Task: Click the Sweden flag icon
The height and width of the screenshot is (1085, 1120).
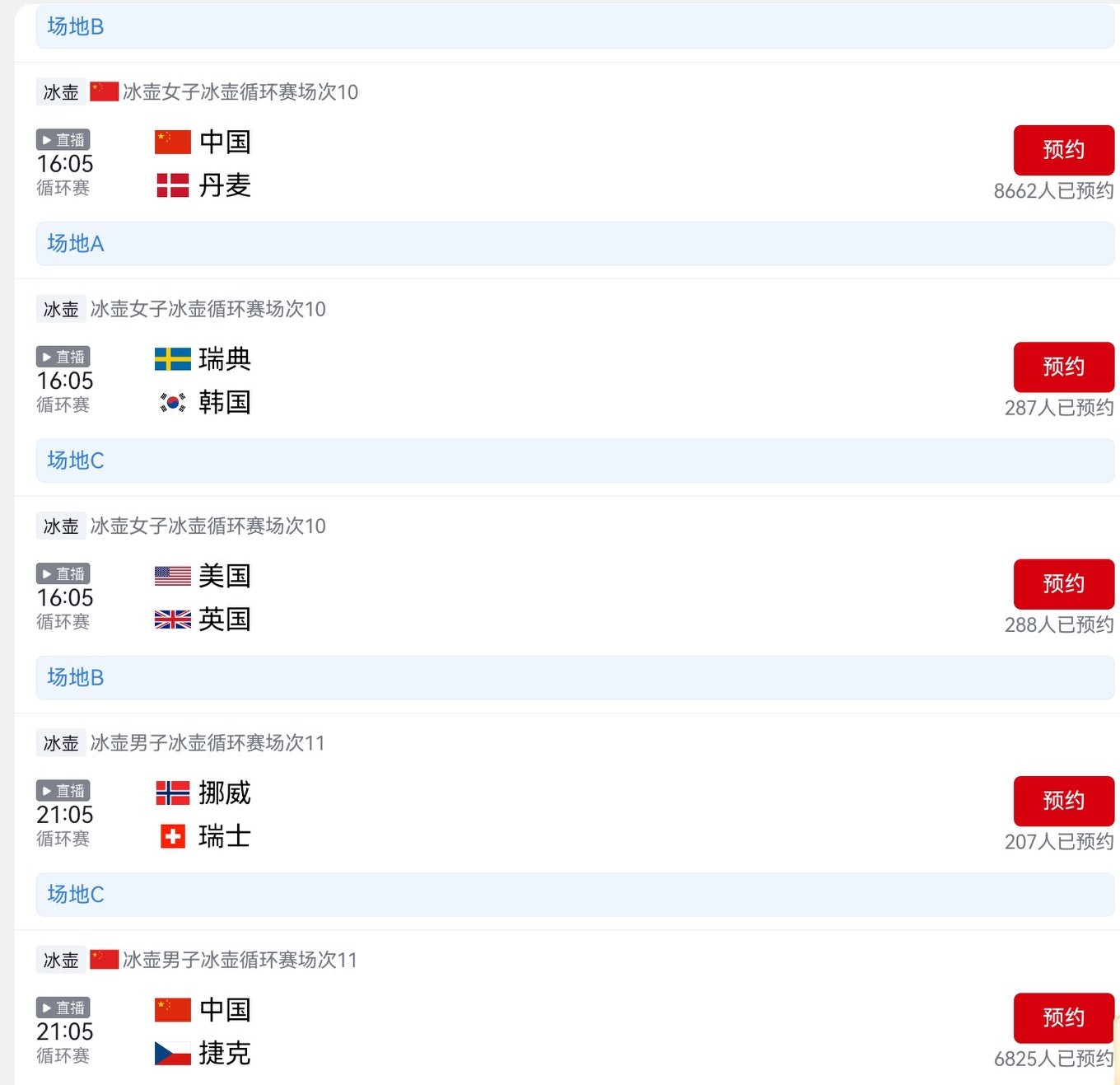Action: pos(173,359)
